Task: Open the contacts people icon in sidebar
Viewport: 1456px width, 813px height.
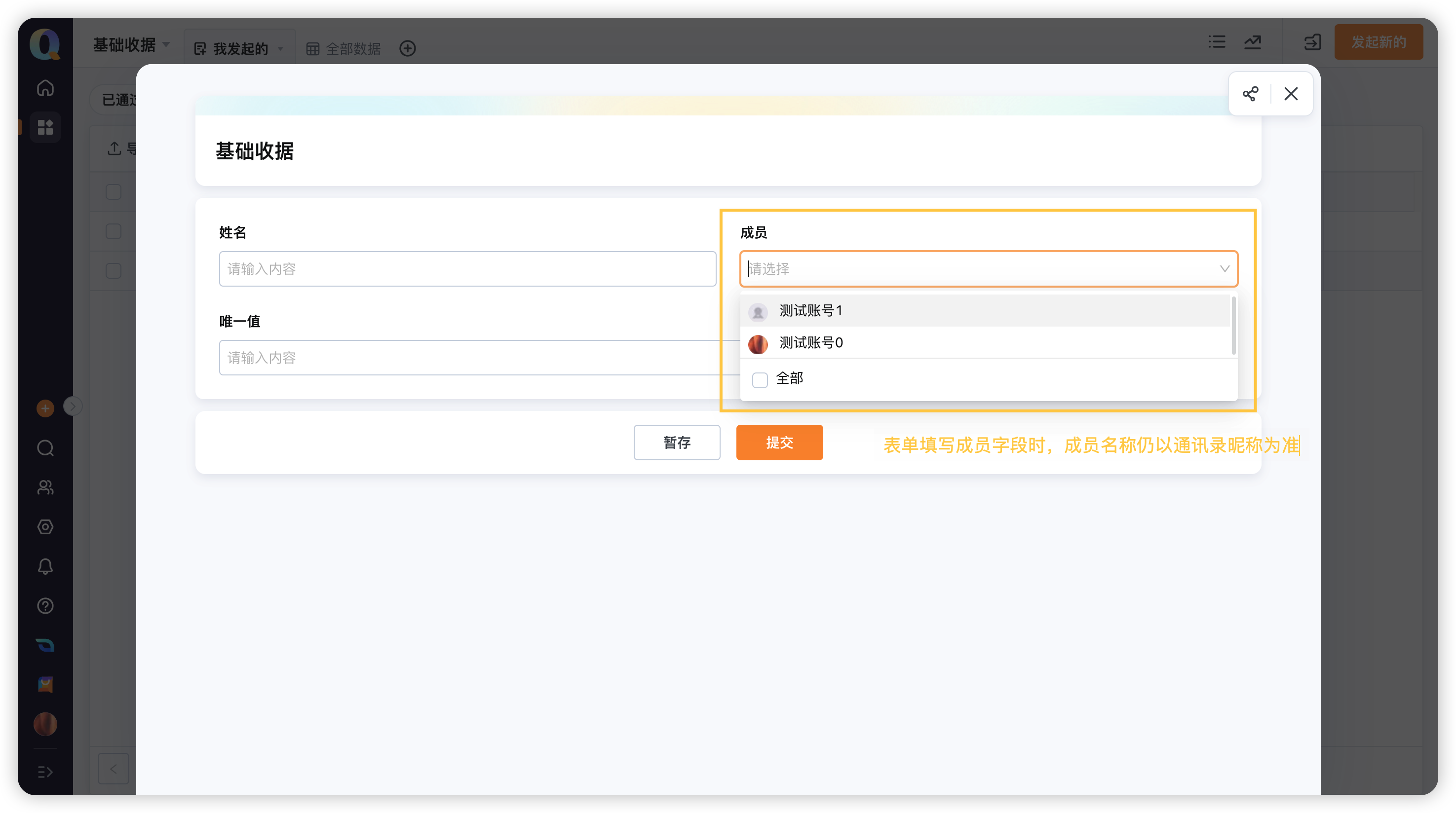Action: [x=45, y=487]
